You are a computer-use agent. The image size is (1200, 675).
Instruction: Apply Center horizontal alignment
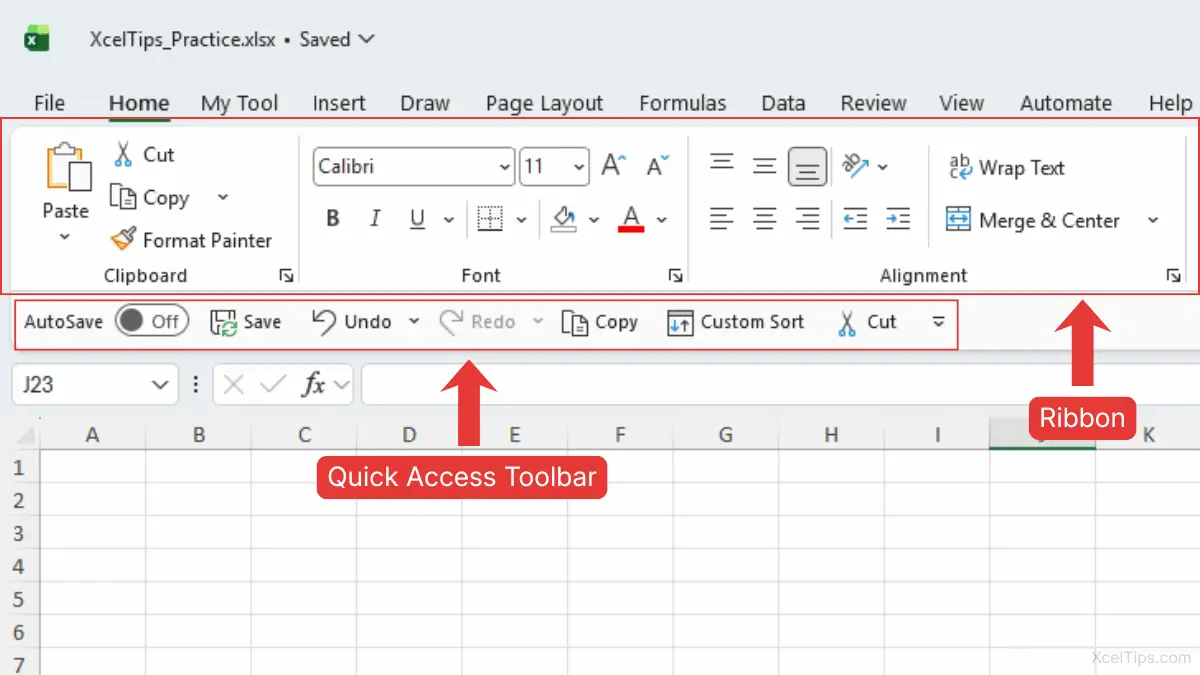click(x=765, y=218)
